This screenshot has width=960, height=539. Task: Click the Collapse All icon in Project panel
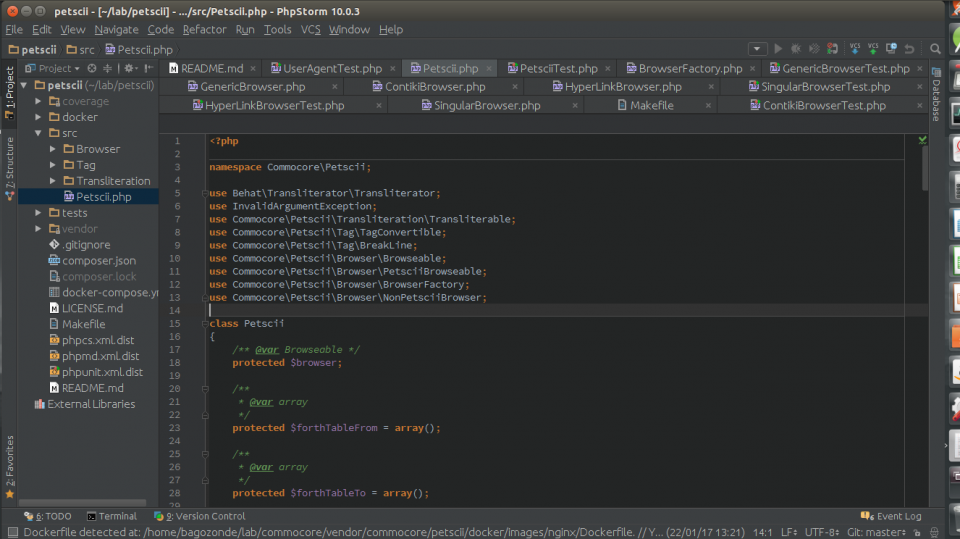click(x=108, y=69)
